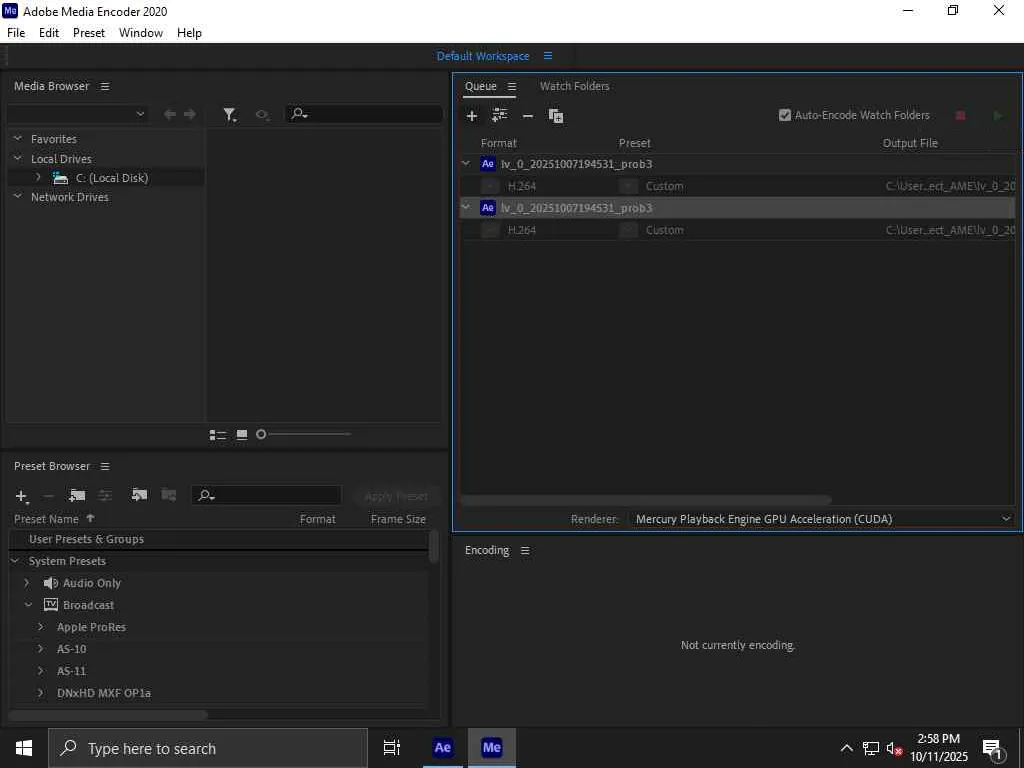Collapse the Local Drives section

tap(18, 158)
